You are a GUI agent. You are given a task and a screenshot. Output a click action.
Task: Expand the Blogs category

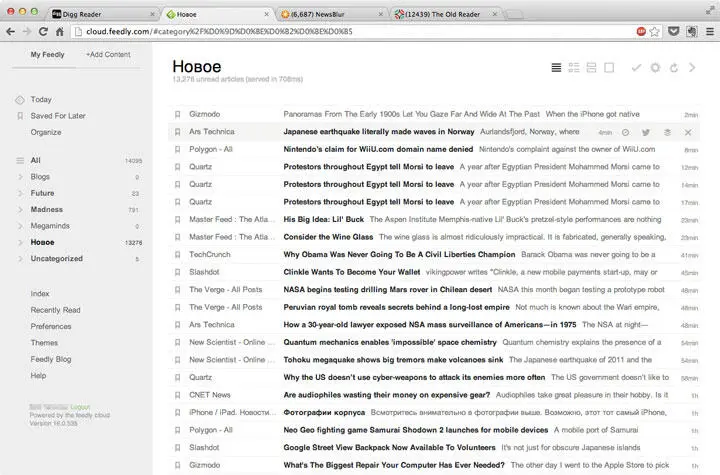20,177
